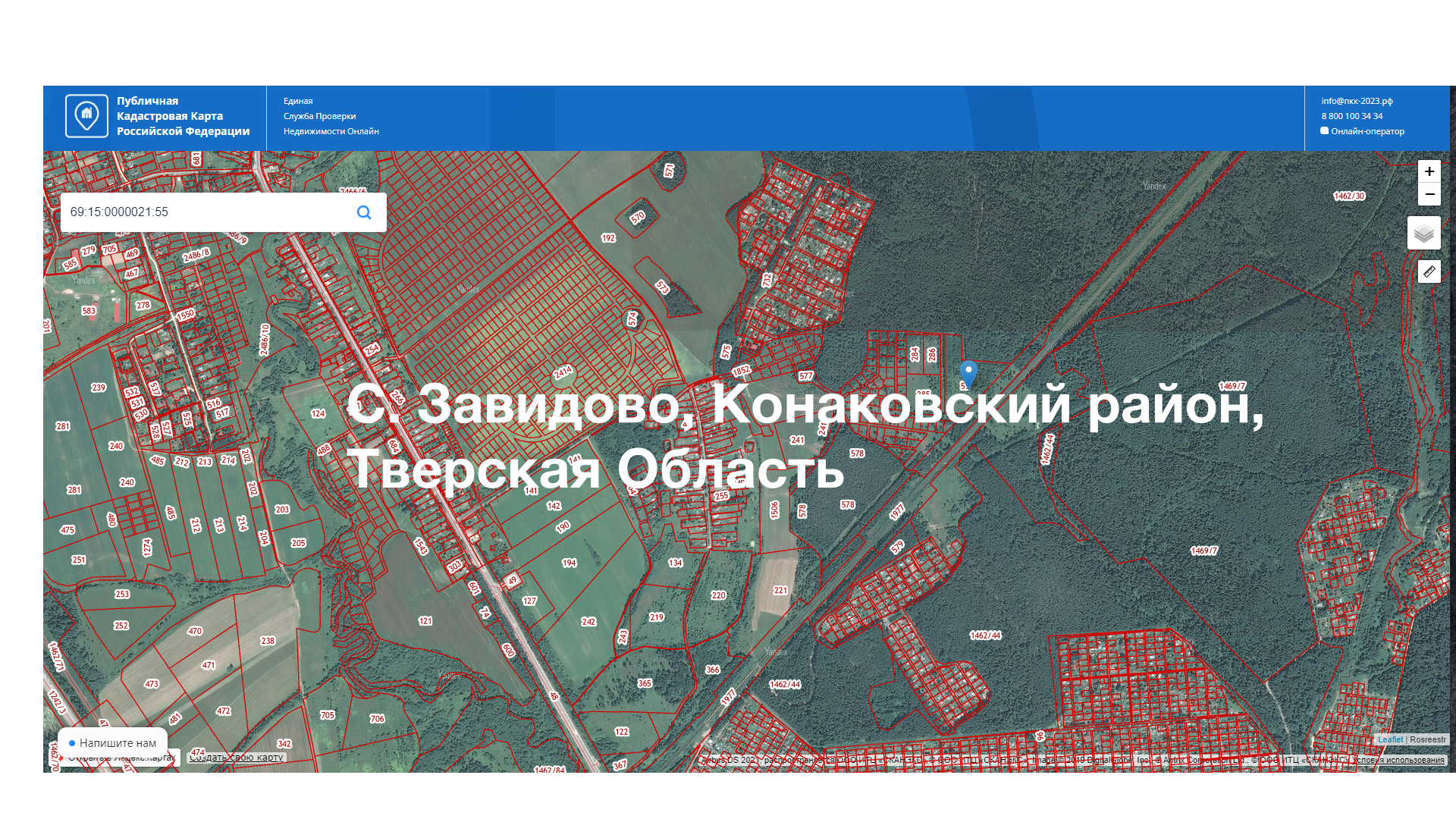Click the 8 800 100 34 34 phone number

click(x=1351, y=116)
